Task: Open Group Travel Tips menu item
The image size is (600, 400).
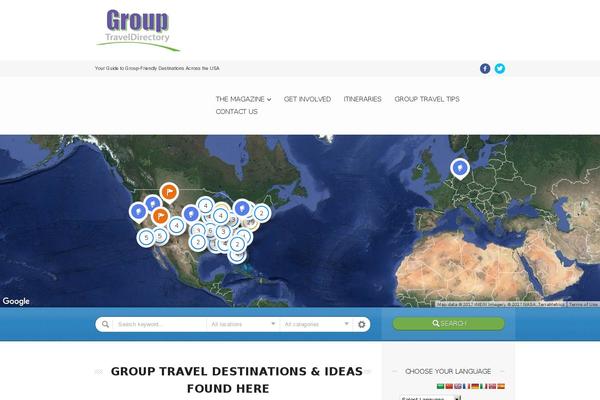Action: [x=427, y=99]
